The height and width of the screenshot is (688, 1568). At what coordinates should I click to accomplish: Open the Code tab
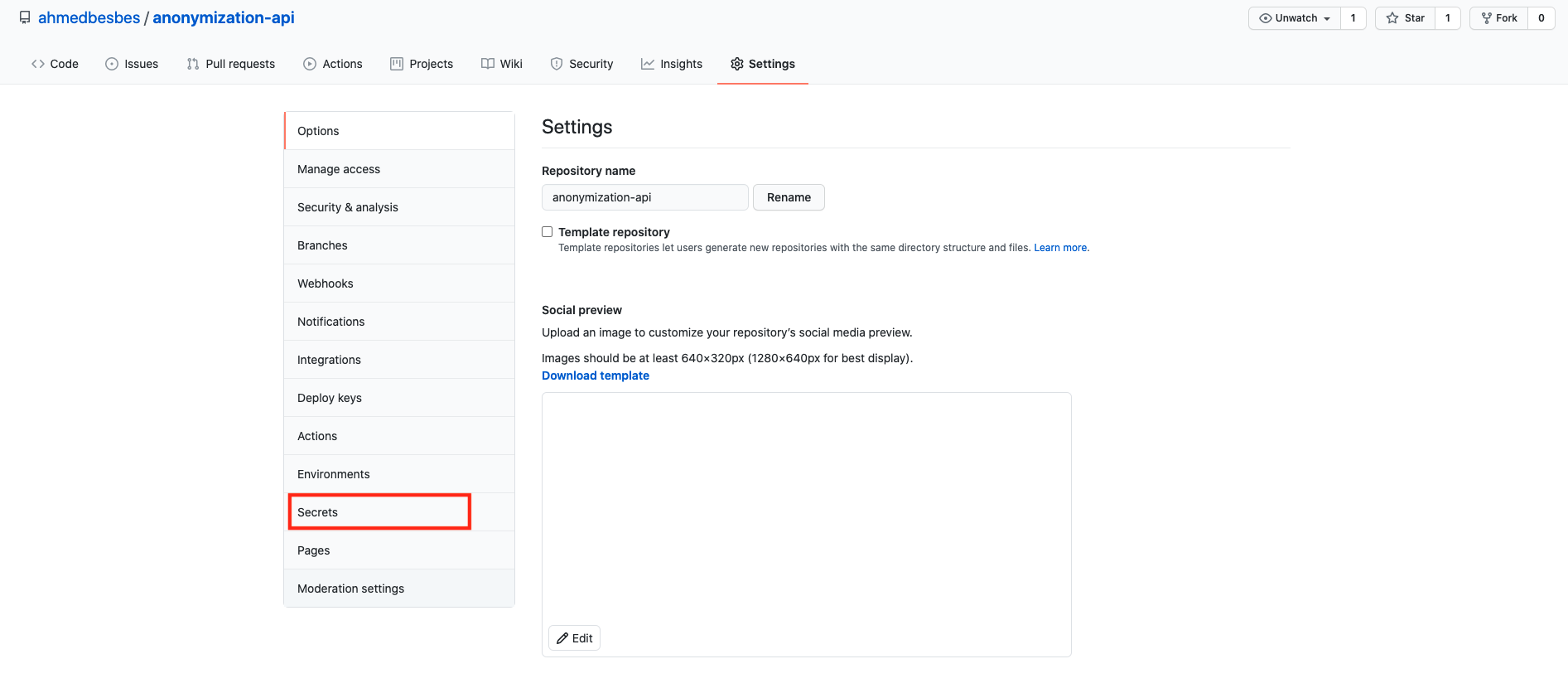pyautogui.click(x=55, y=64)
